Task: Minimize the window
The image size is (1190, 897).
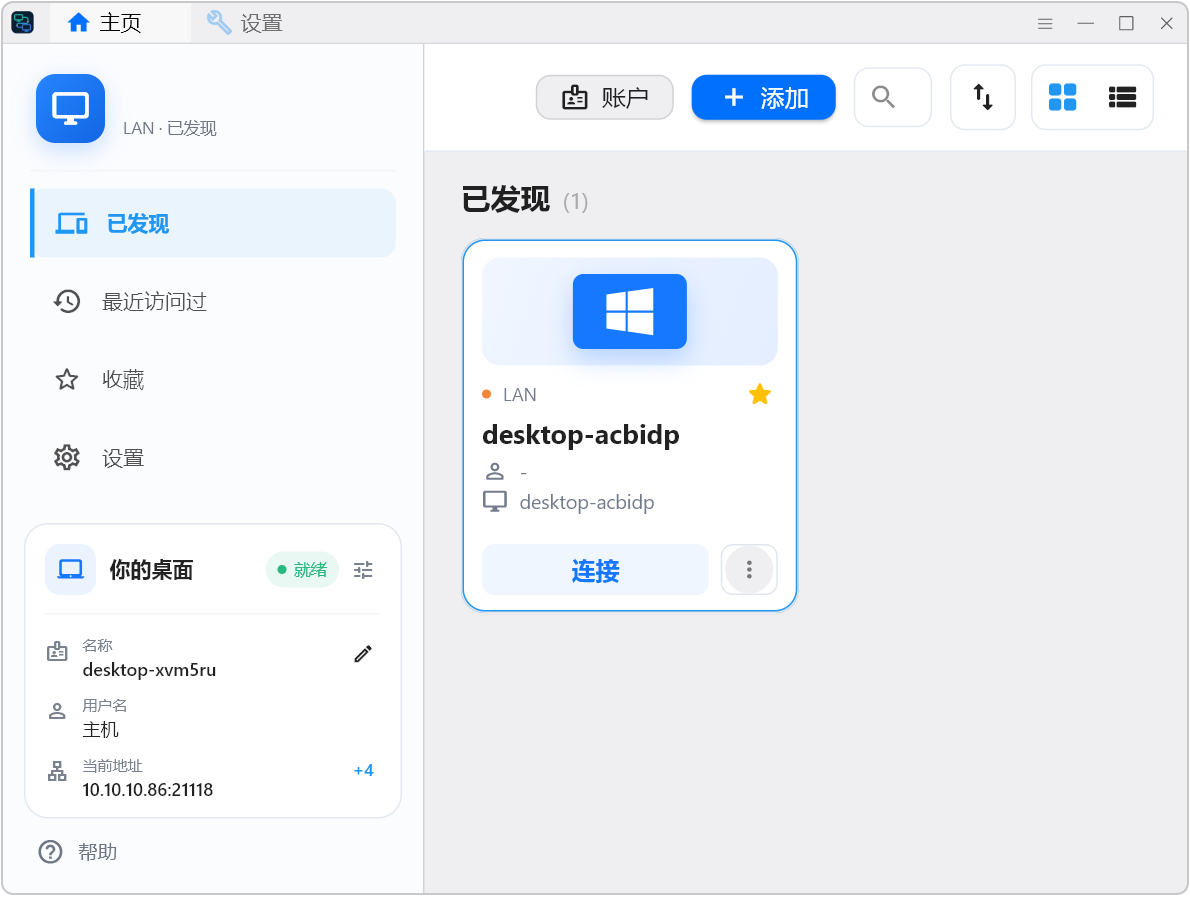Action: point(1086,24)
